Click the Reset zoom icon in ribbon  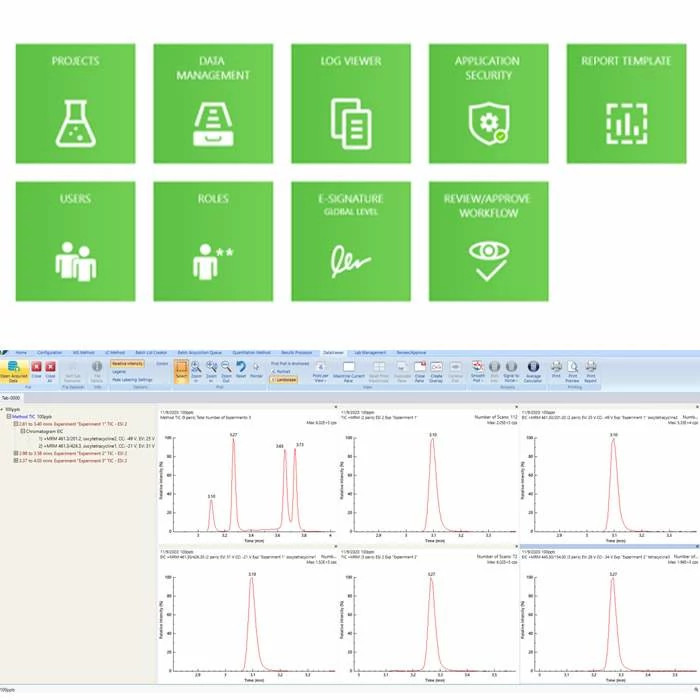(240, 370)
